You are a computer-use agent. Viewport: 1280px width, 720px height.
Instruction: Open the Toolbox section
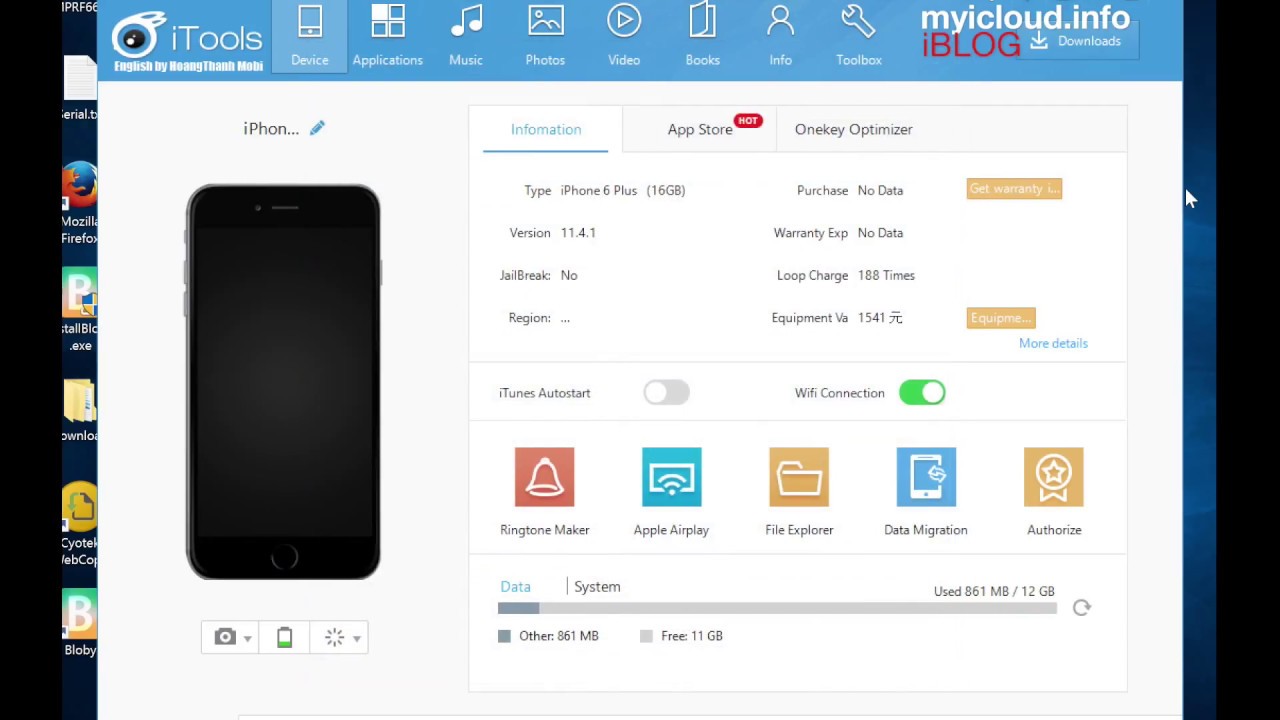[859, 37]
